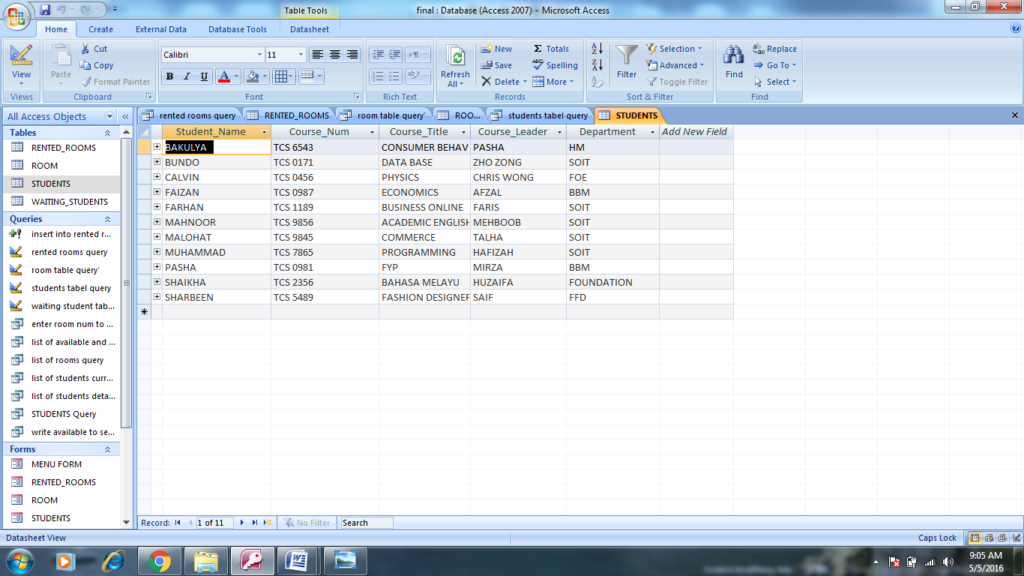Apply Bold formatting
Screen dimensions: 1024x576
[x=170, y=76]
